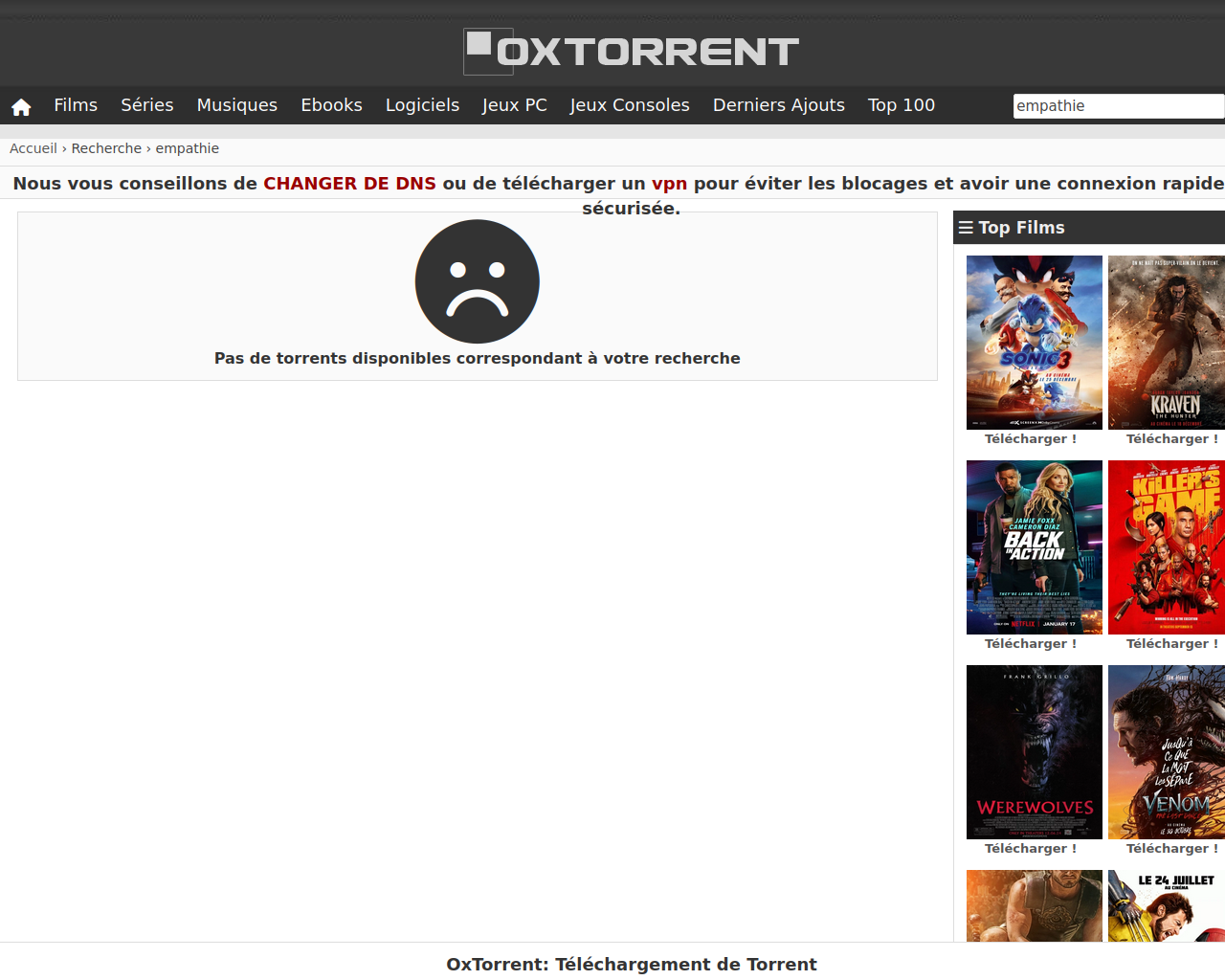Viewport: 1225px width, 980px height.
Task: Click the sad face icon
Action: [x=478, y=281]
